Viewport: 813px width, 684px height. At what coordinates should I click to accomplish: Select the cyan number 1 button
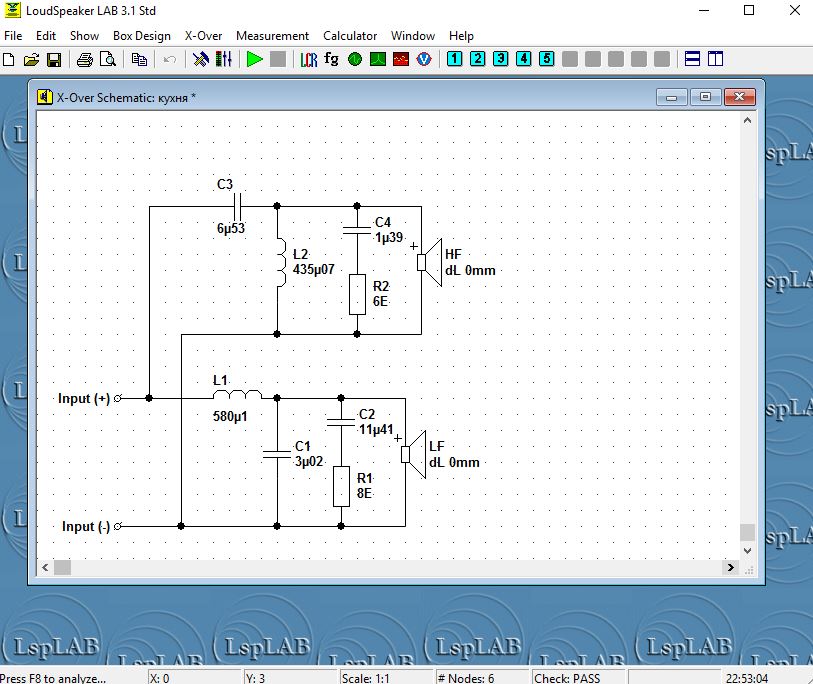tap(454, 59)
